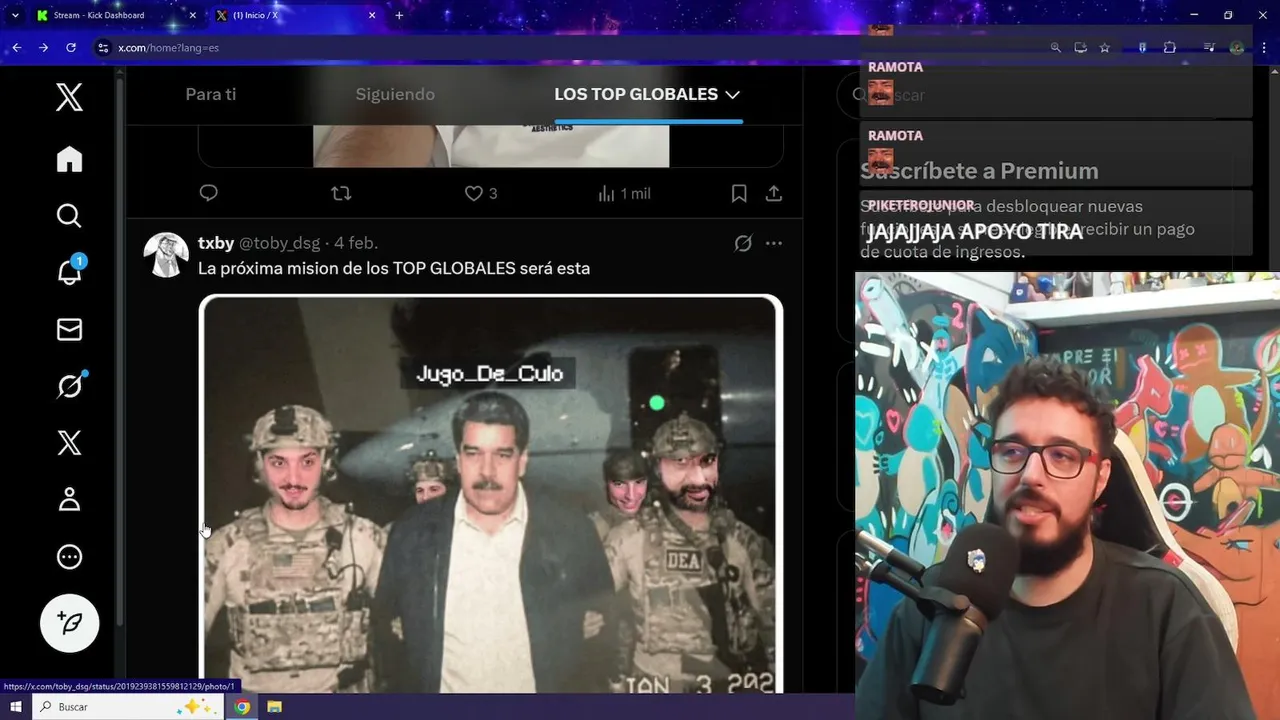
Task: Open txby's profile avatar
Action: point(166,255)
